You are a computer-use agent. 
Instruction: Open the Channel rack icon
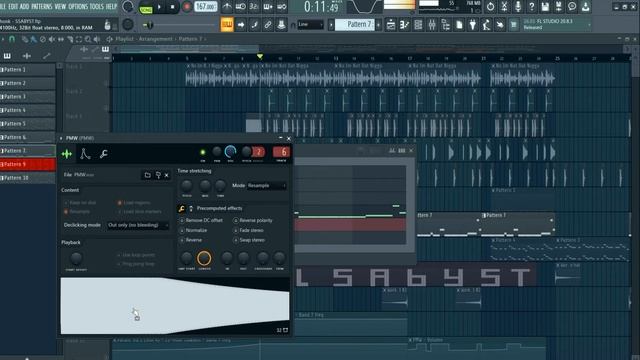tap(418, 25)
